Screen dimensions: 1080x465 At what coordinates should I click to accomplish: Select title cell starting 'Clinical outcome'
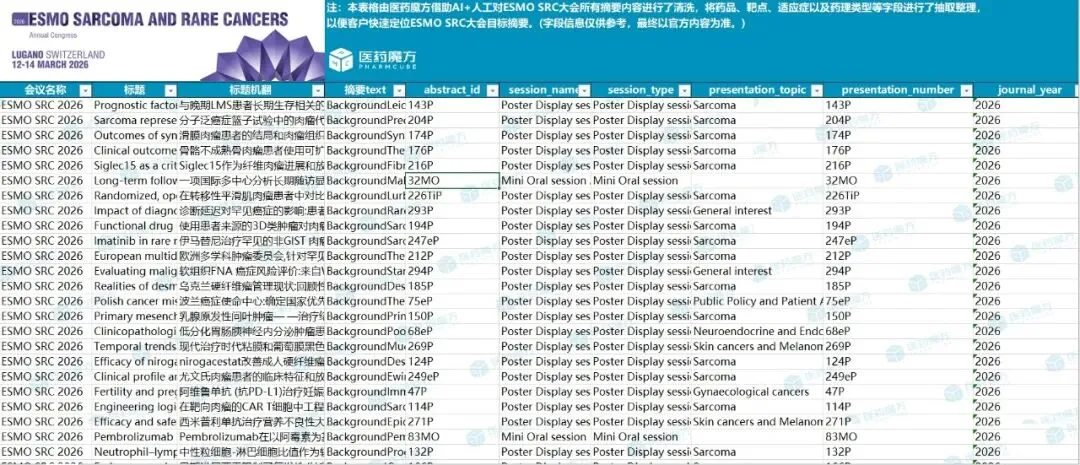point(134,150)
